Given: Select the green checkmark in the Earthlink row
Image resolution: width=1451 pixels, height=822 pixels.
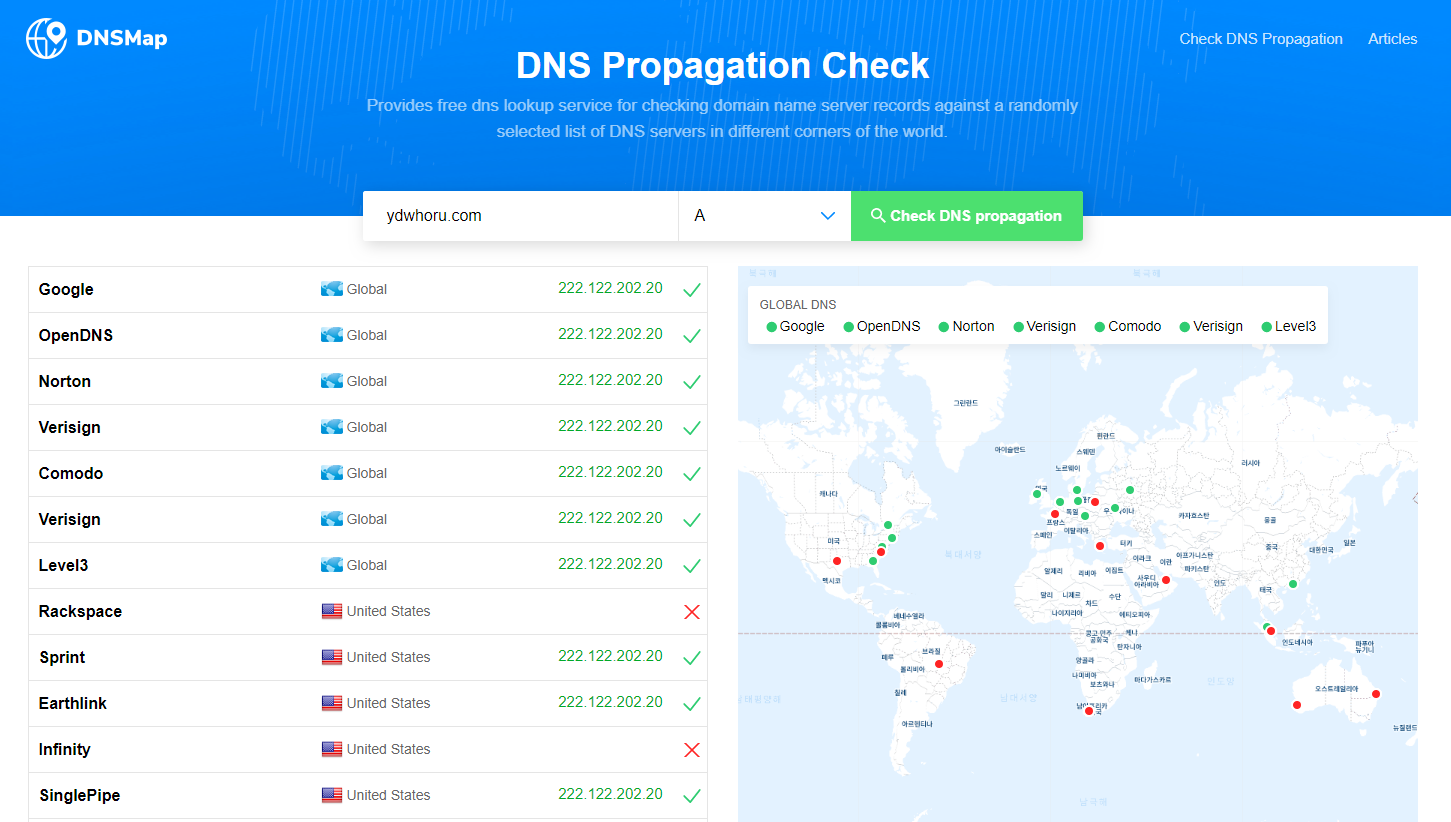Looking at the screenshot, I should (x=691, y=704).
